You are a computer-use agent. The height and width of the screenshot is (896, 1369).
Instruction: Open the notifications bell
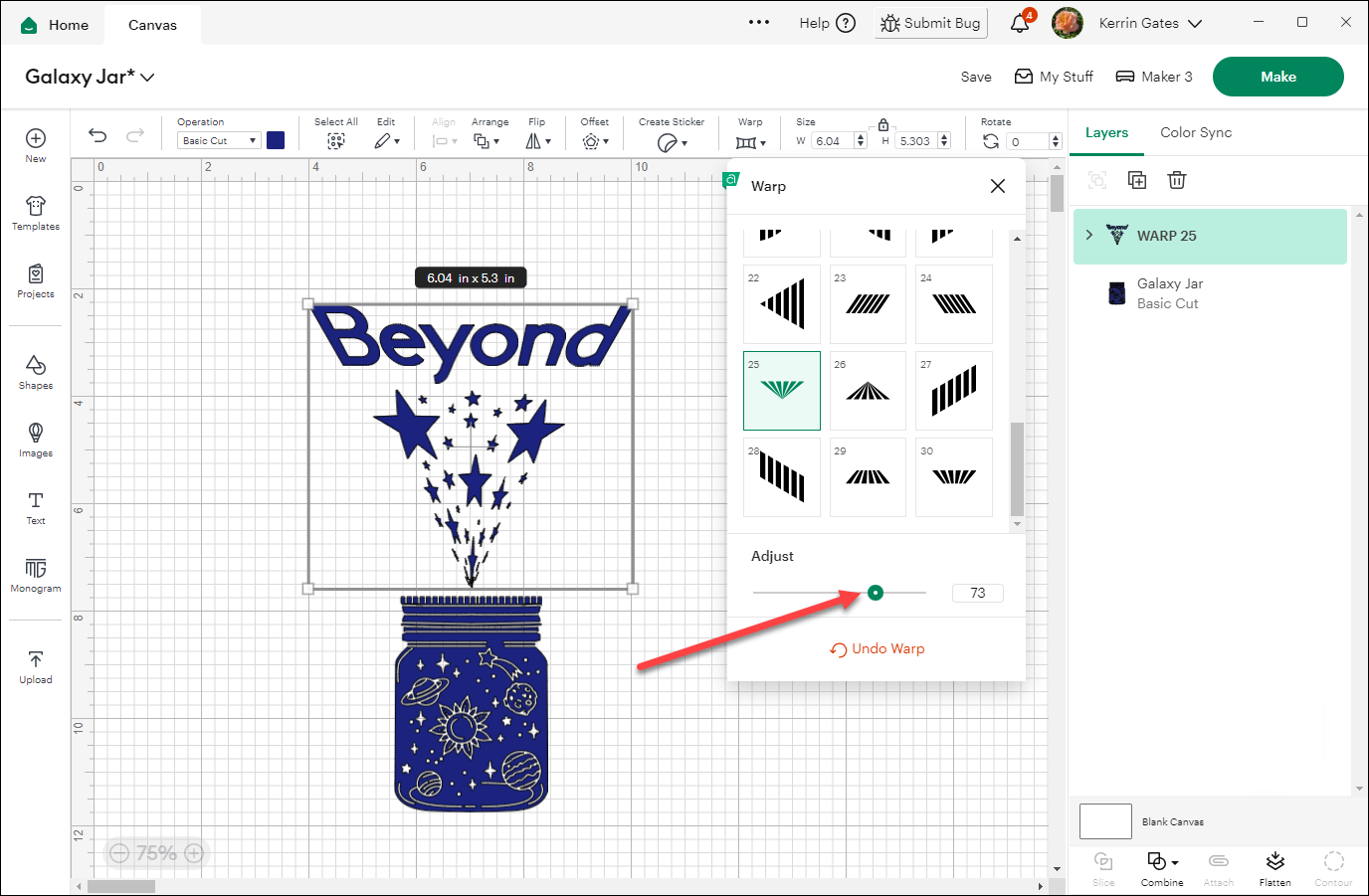coord(1020,23)
